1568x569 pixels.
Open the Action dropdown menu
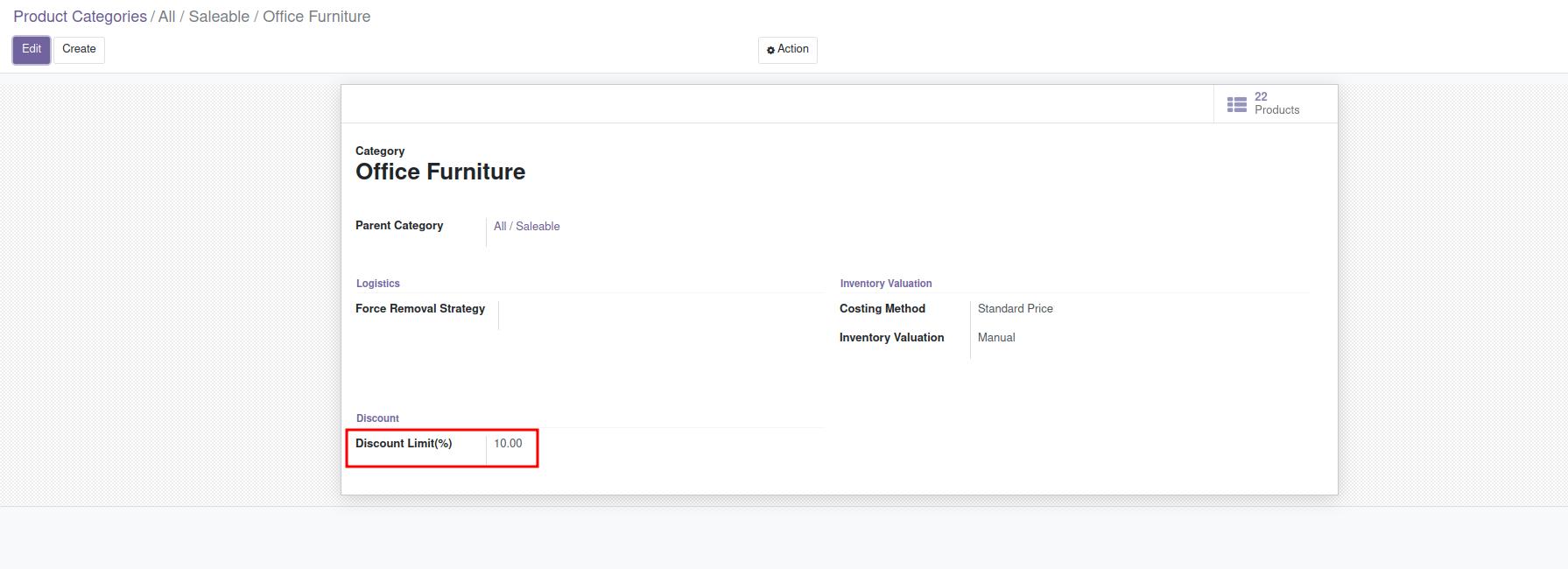787,50
